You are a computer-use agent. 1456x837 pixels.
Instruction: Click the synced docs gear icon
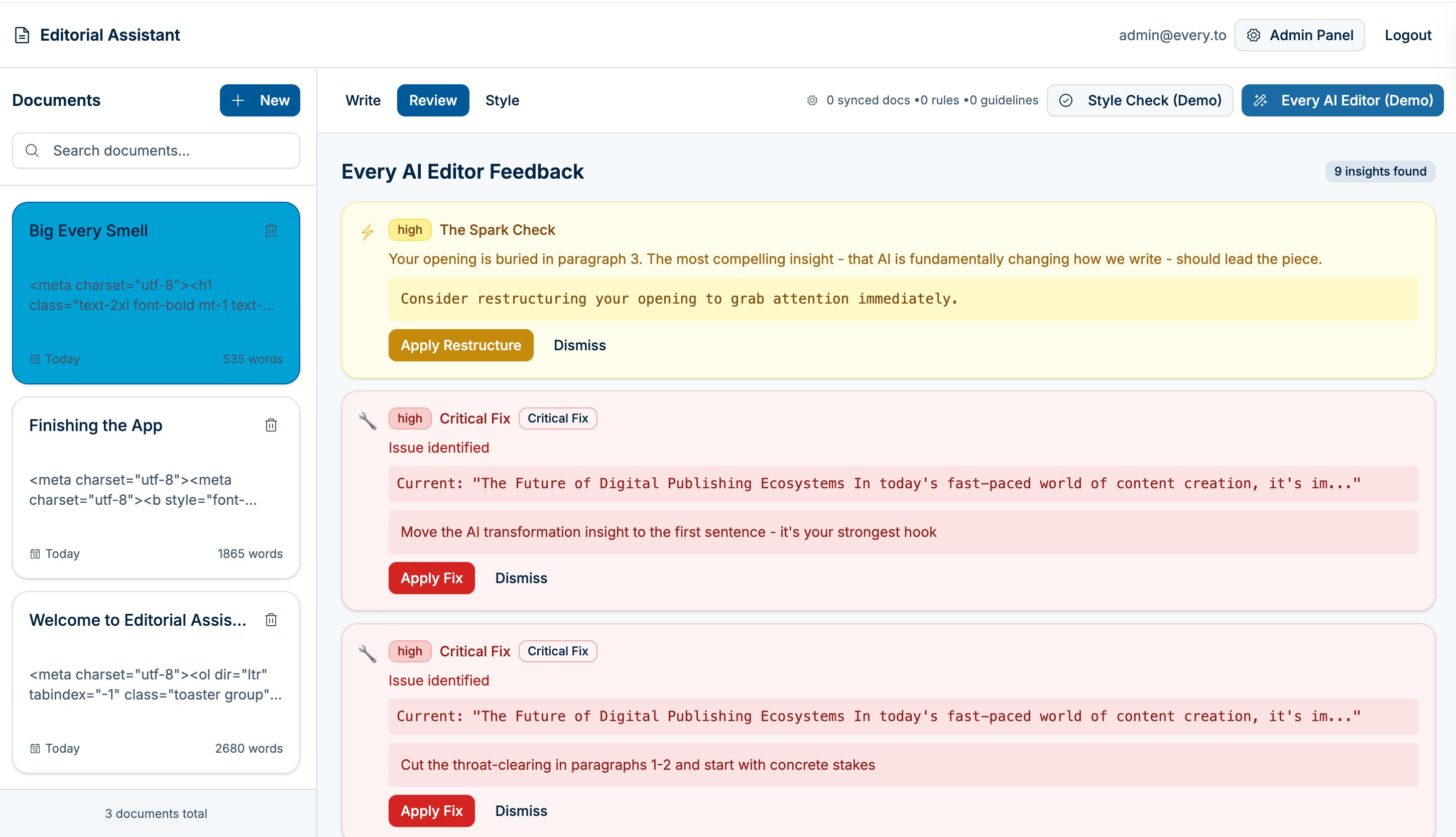point(812,100)
